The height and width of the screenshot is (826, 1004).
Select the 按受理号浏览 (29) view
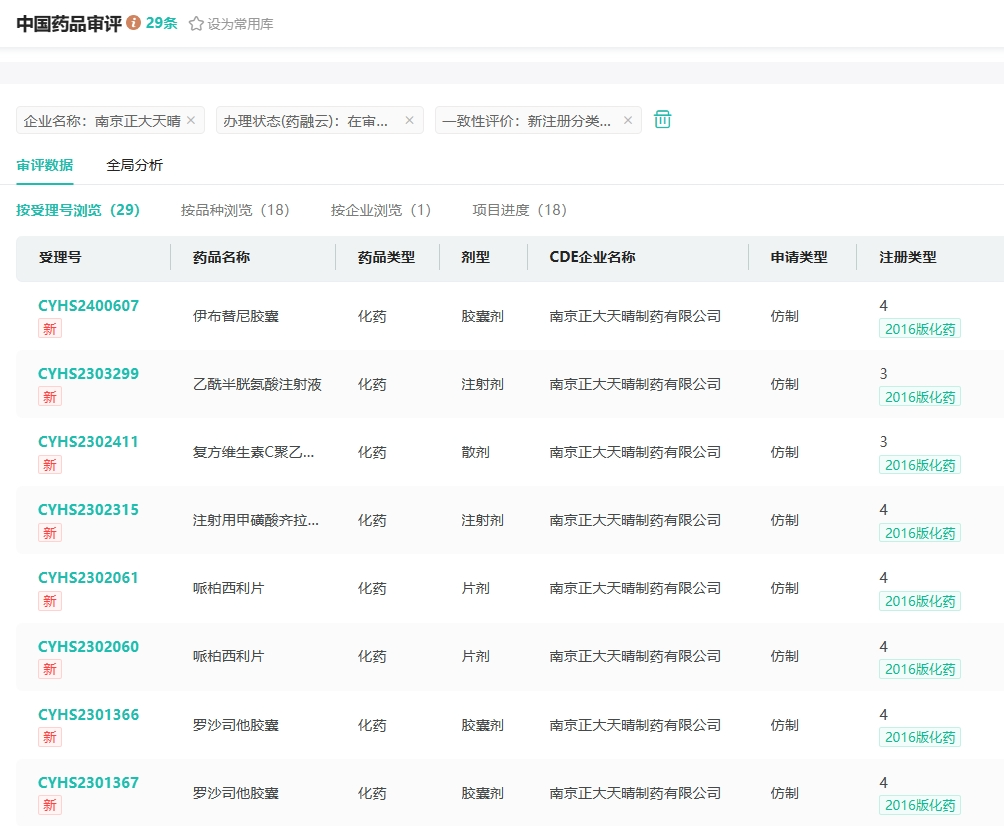pos(78,210)
